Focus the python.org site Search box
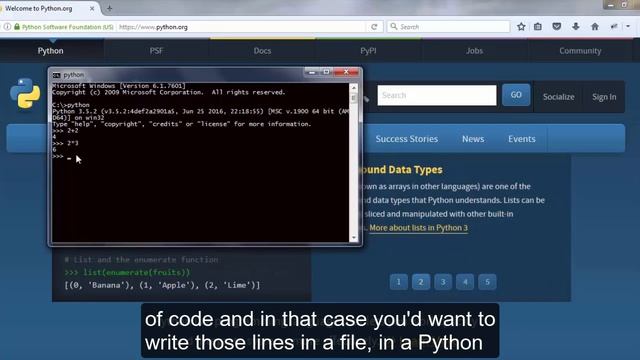Screen dimensions: 640x360 tap(437, 96)
